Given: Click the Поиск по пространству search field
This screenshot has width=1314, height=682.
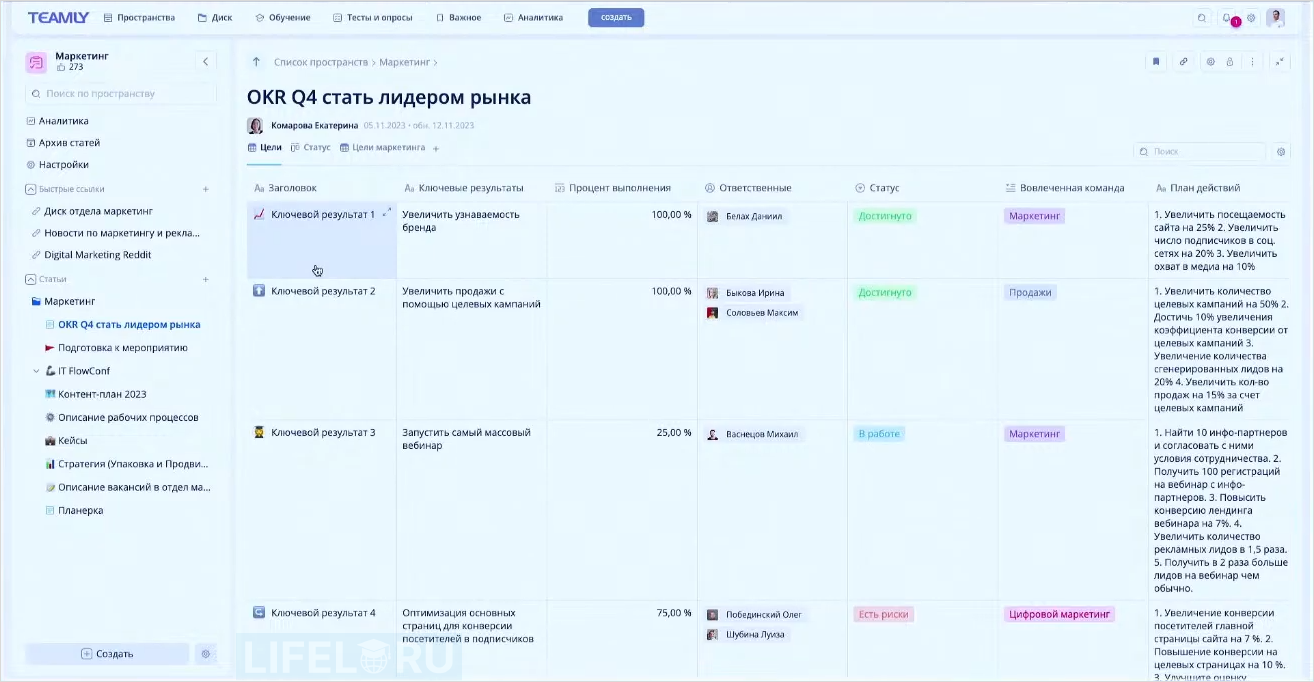Looking at the screenshot, I should click(x=120, y=93).
